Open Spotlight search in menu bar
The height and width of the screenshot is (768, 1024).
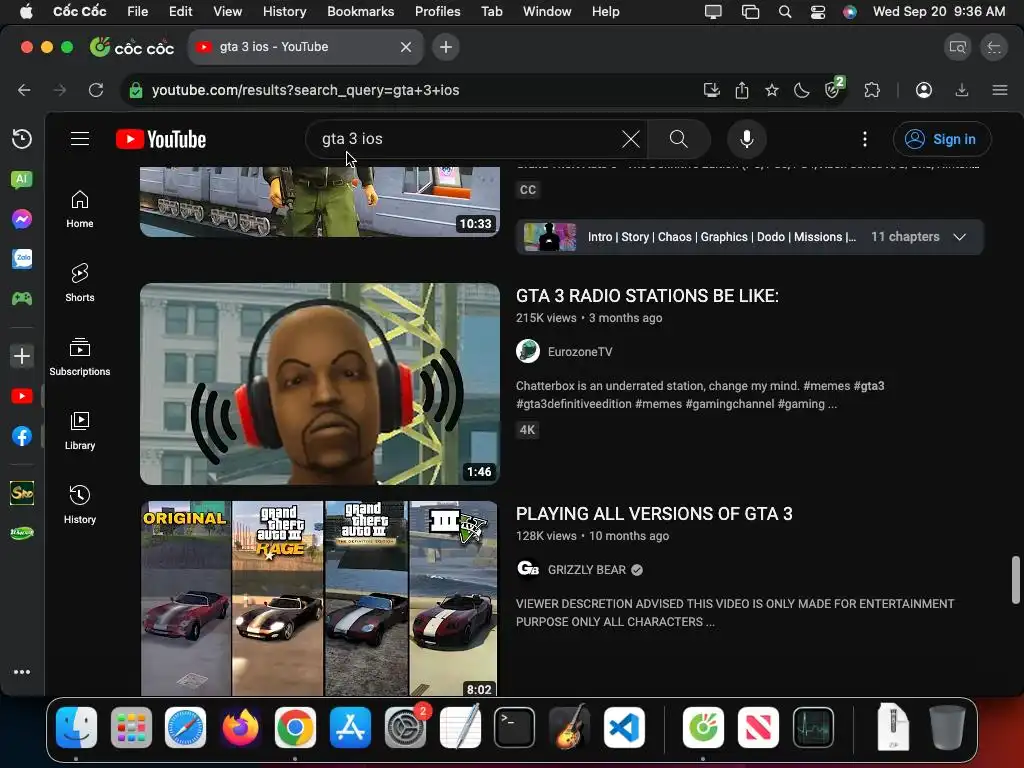(x=785, y=12)
